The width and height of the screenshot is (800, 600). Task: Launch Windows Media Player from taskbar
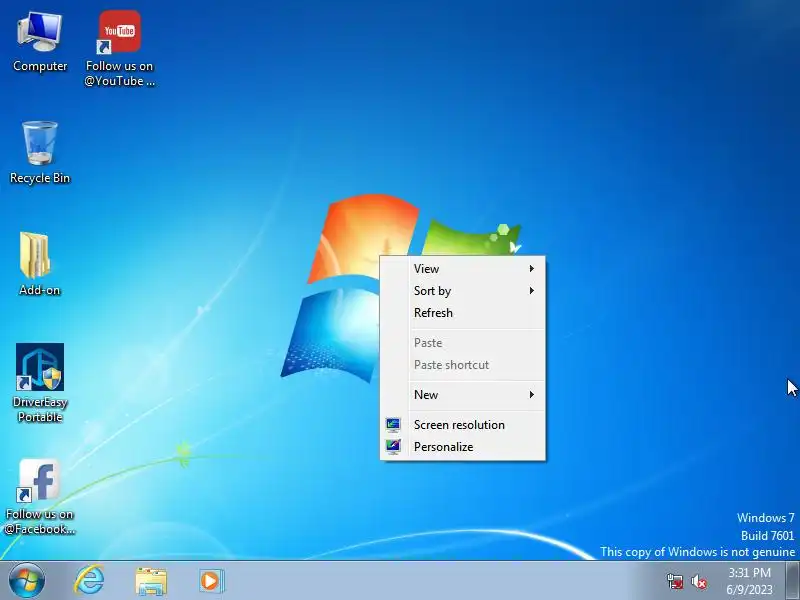[x=211, y=581]
